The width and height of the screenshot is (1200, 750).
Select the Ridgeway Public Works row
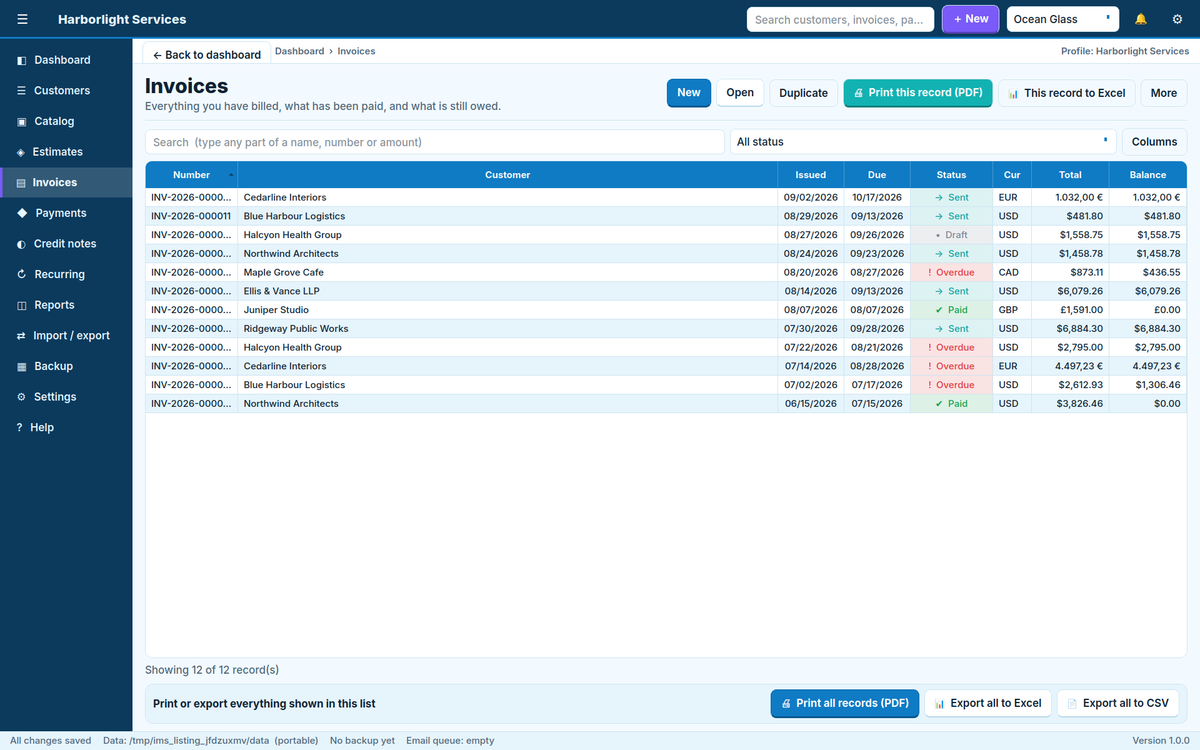point(666,329)
